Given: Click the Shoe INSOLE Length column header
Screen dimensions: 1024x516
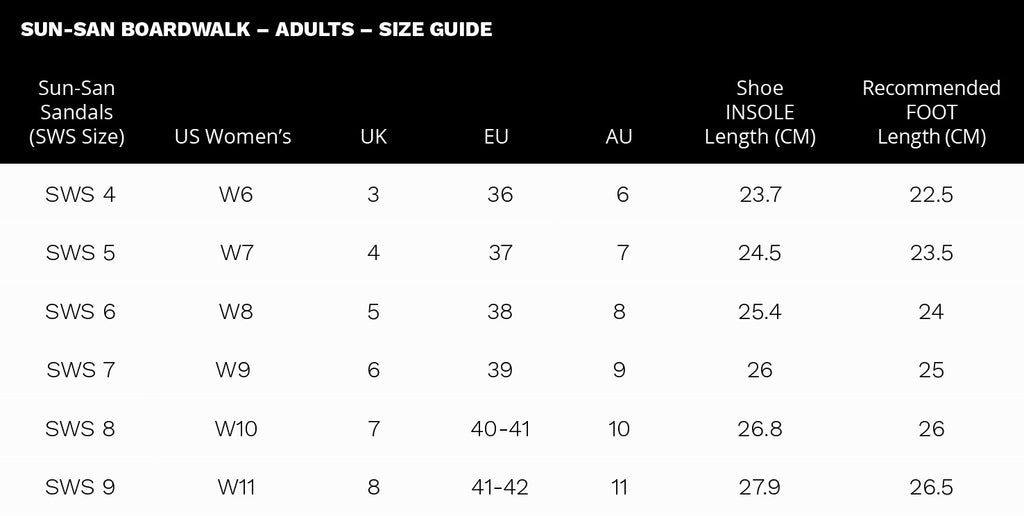Looking at the screenshot, I should [760, 112].
